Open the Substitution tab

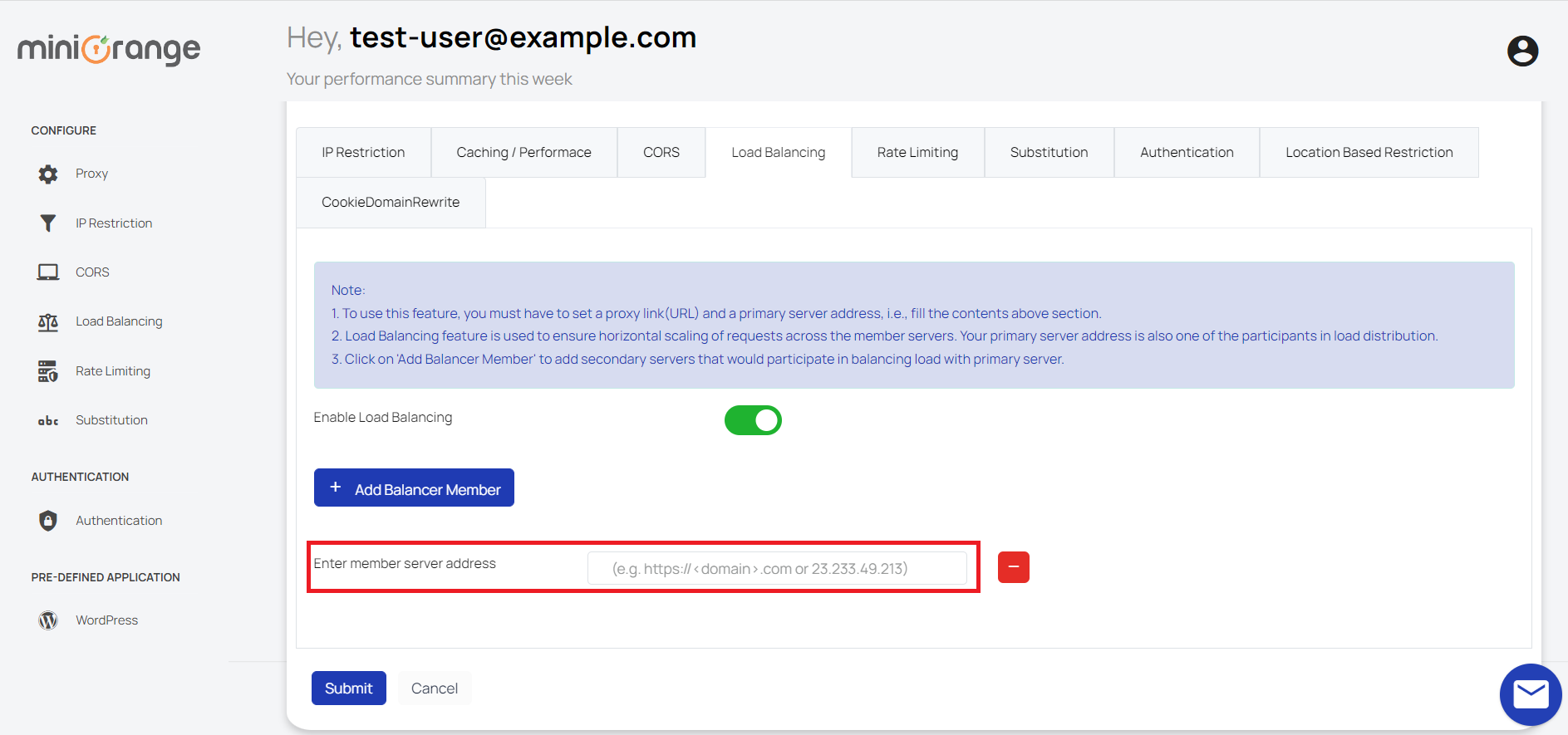[1049, 152]
